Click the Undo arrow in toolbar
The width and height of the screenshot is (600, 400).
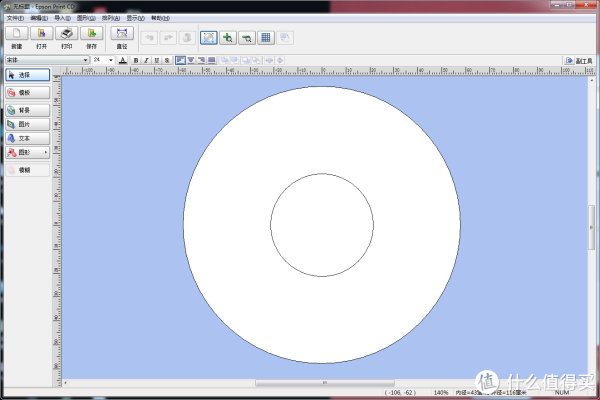pyautogui.click(x=149, y=38)
